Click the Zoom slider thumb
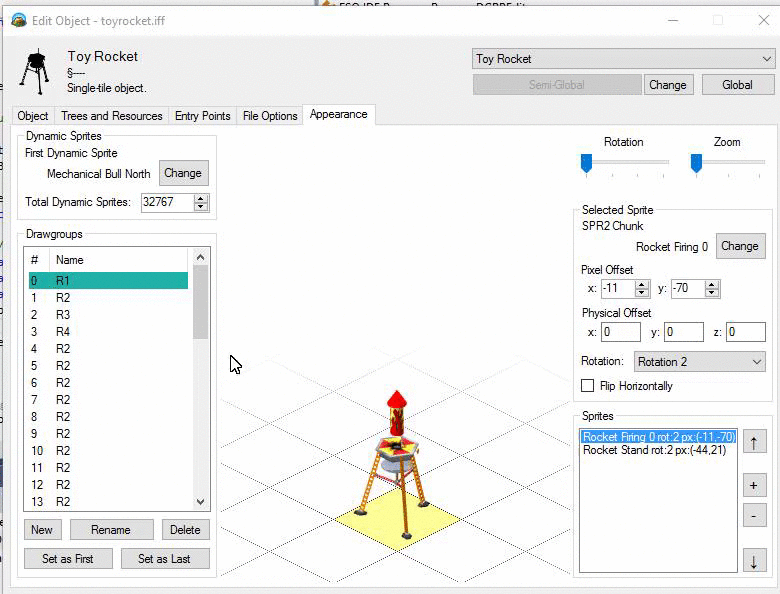Image resolution: width=780 pixels, height=594 pixels. pos(696,163)
